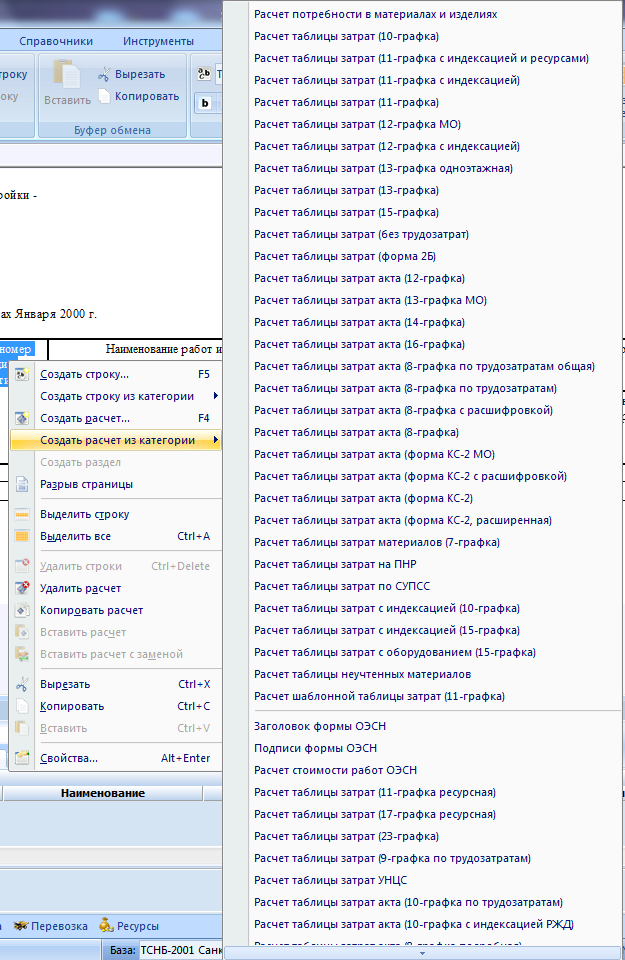Screen dimensions: 625x960
Task: Select 'Расчет таблицы затрат (11-графка с индексацией и ресурсами)'
Action: [421, 58]
